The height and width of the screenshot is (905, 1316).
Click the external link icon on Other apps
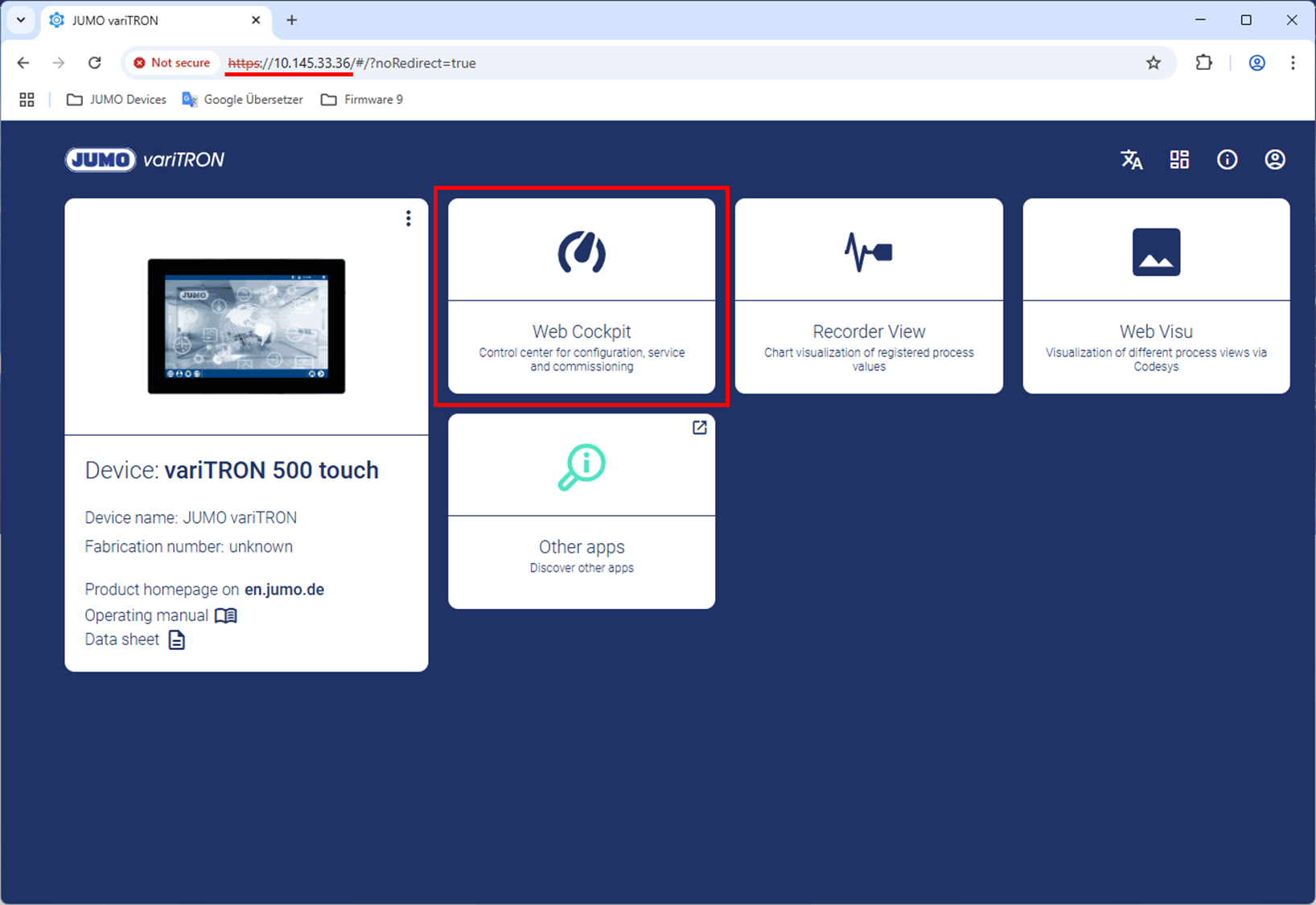(x=700, y=428)
